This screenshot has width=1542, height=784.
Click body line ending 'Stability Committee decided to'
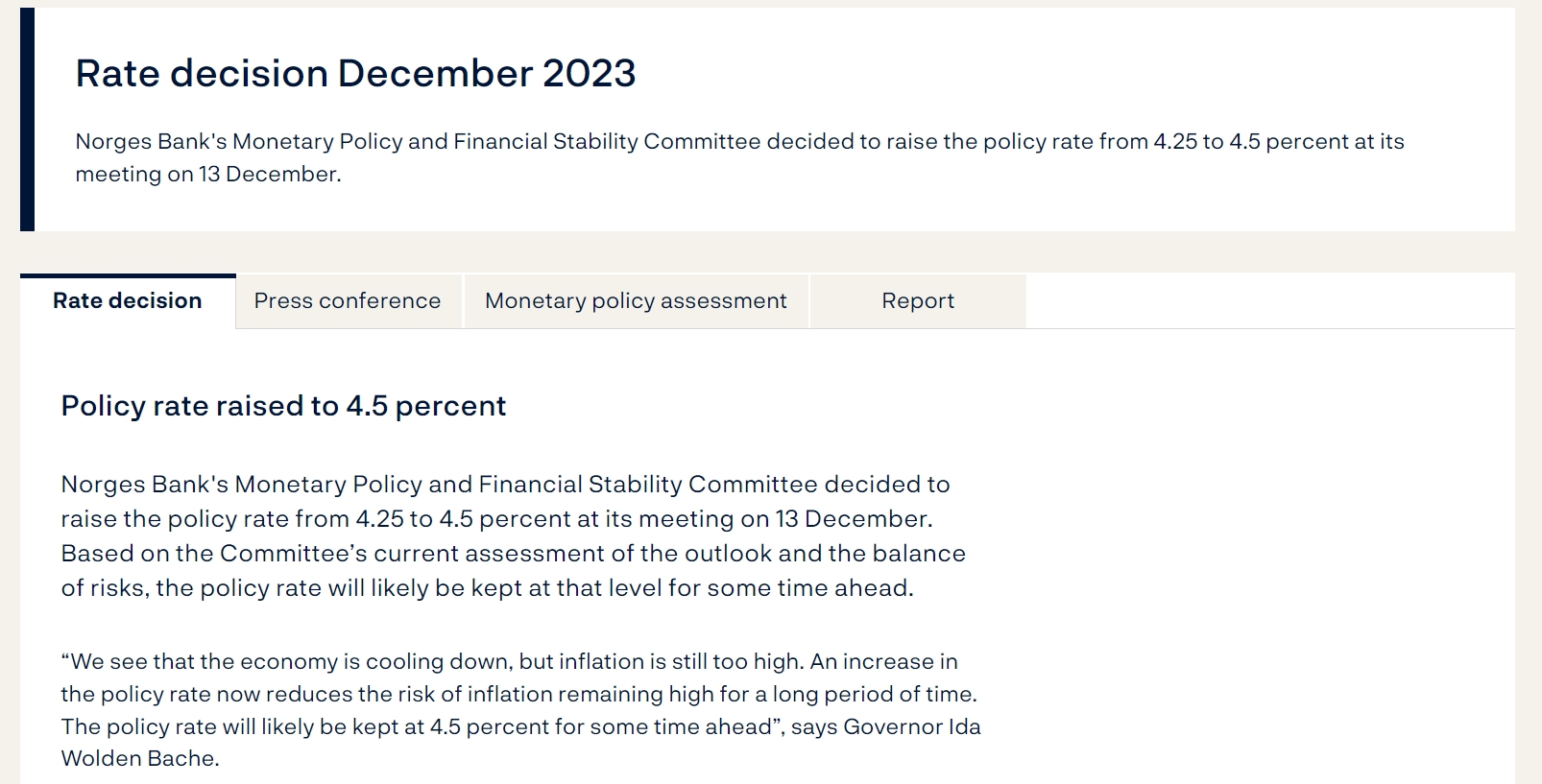tap(505, 485)
